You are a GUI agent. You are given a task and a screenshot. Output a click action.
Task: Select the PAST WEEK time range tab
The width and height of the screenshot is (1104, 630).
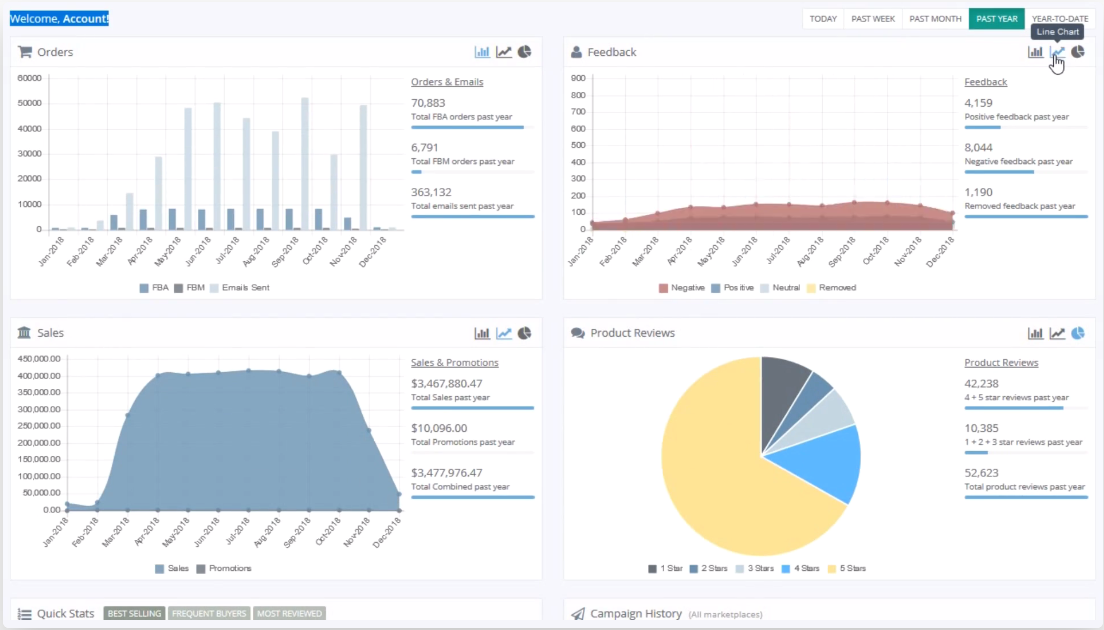872,19
